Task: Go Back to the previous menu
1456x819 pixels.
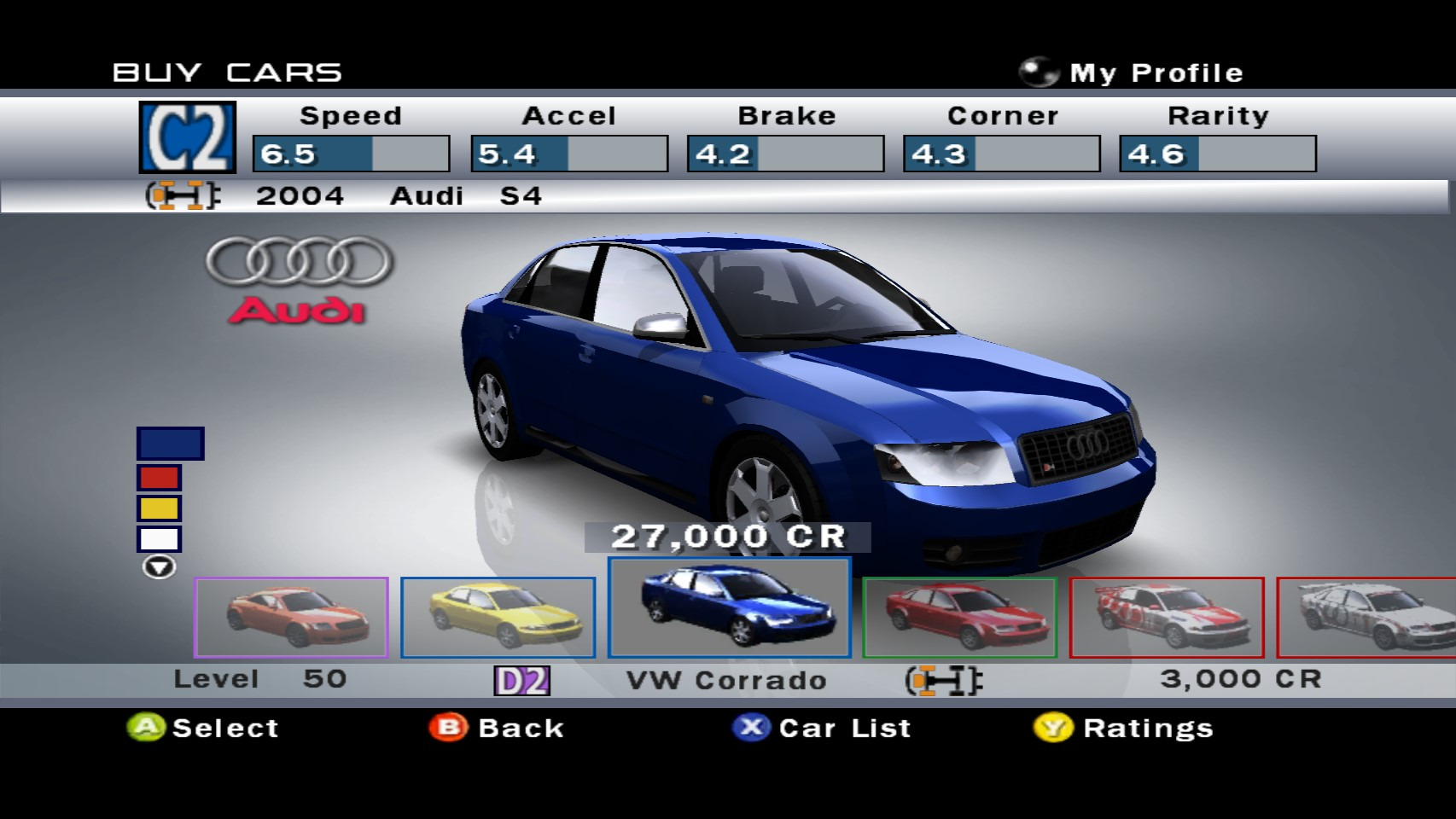Action: tap(521, 728)
